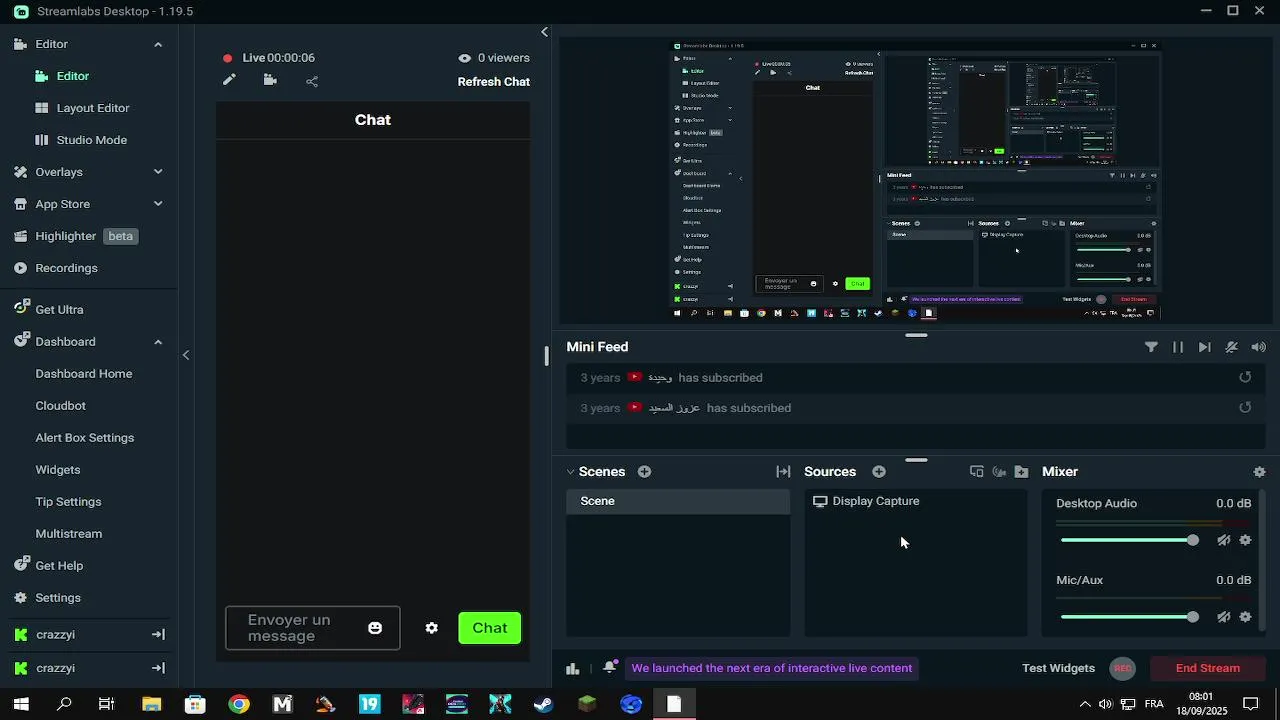Click the Sources audio wave icon

pyautogui.click(x=999, y=471)
